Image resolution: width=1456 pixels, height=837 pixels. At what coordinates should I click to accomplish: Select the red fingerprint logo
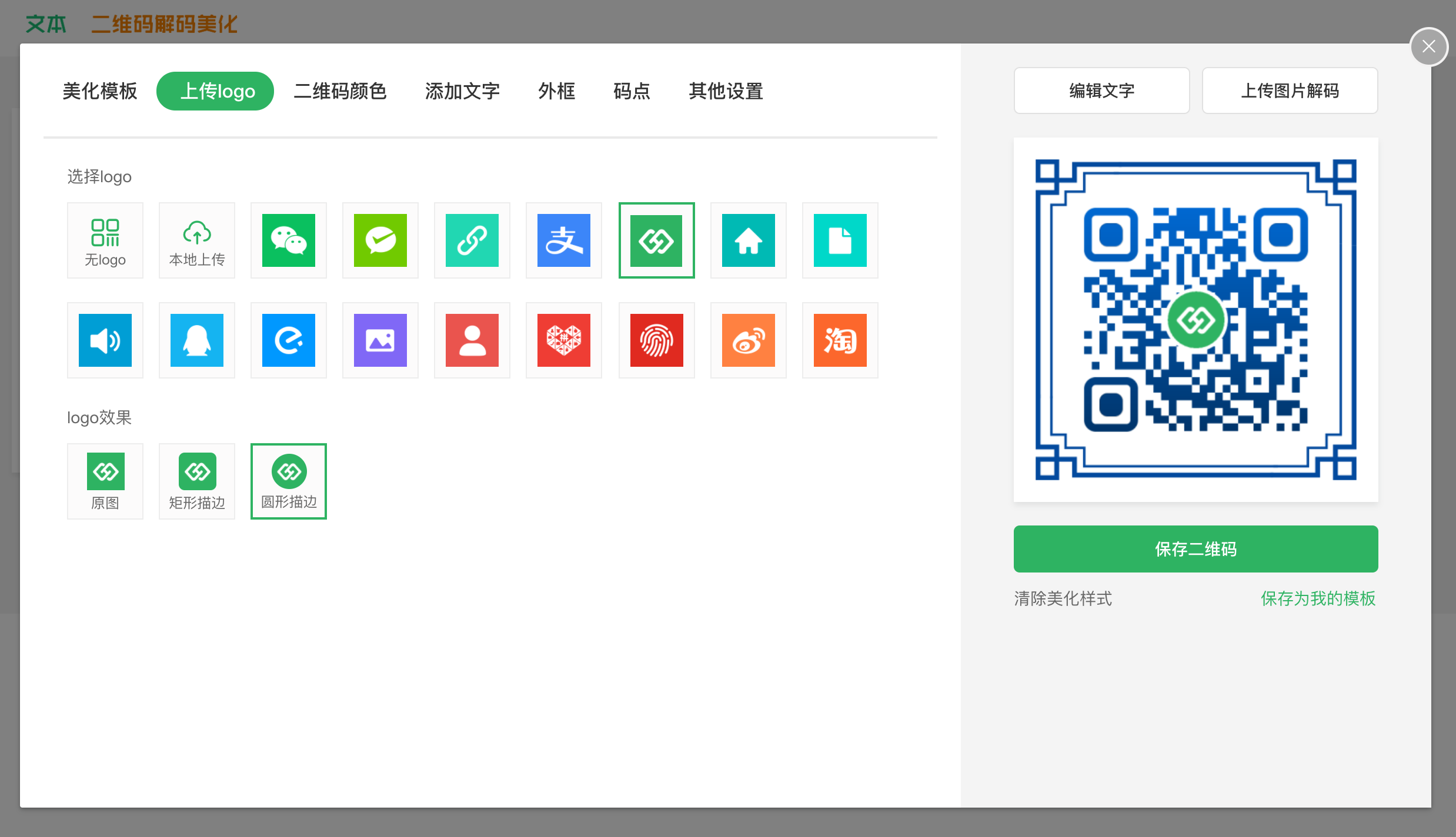click(657, 340)
